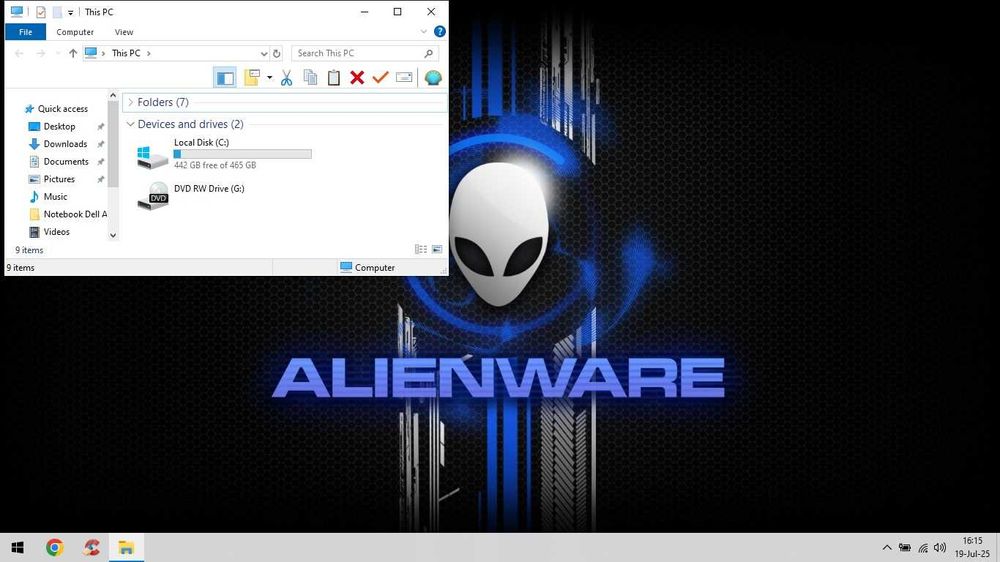Click the red X Delete icon
This screenshot has height=562, width=1000.
tap(357, 78)
